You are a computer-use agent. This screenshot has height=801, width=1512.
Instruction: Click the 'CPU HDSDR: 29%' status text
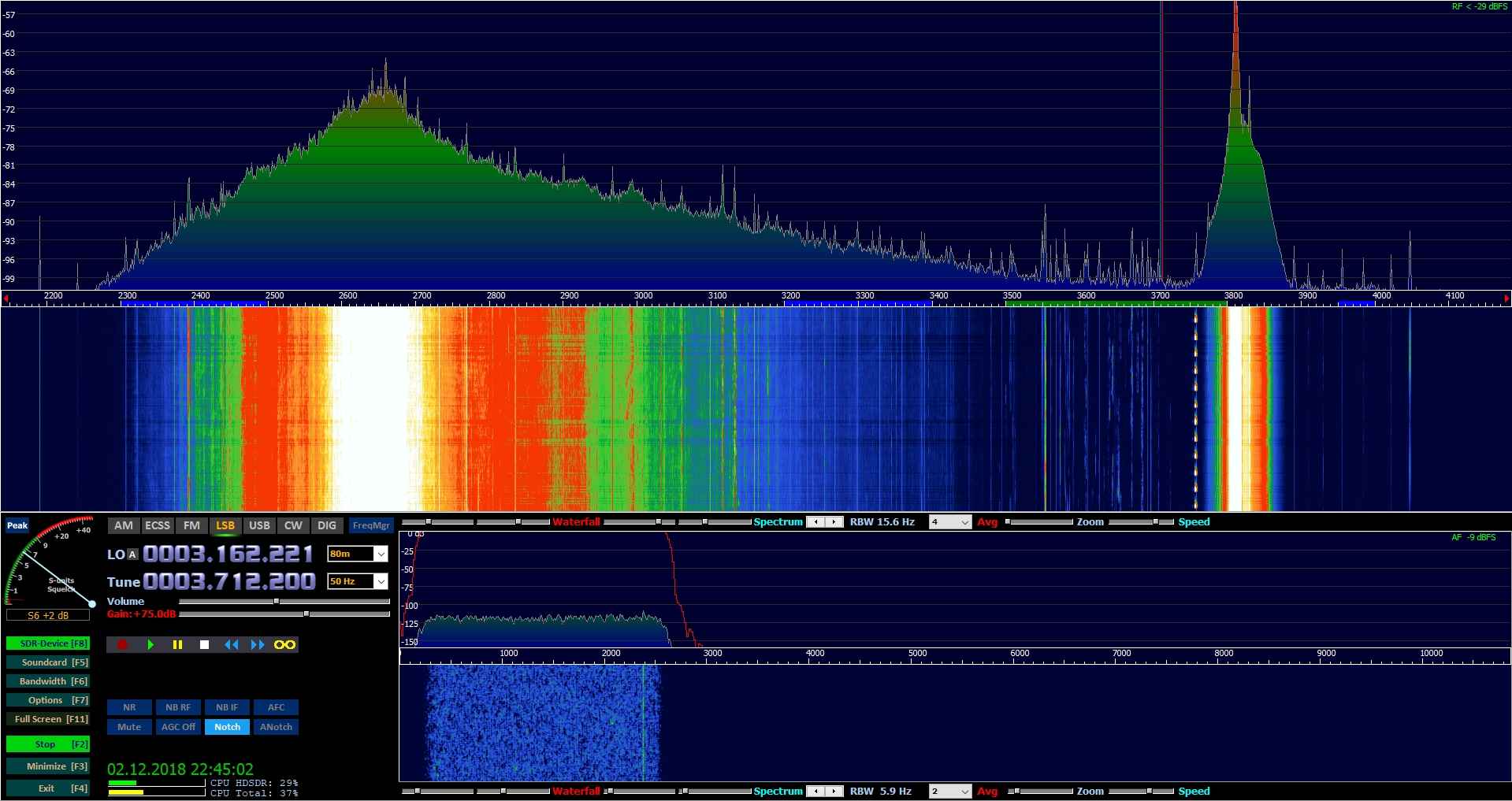[254, 783]
